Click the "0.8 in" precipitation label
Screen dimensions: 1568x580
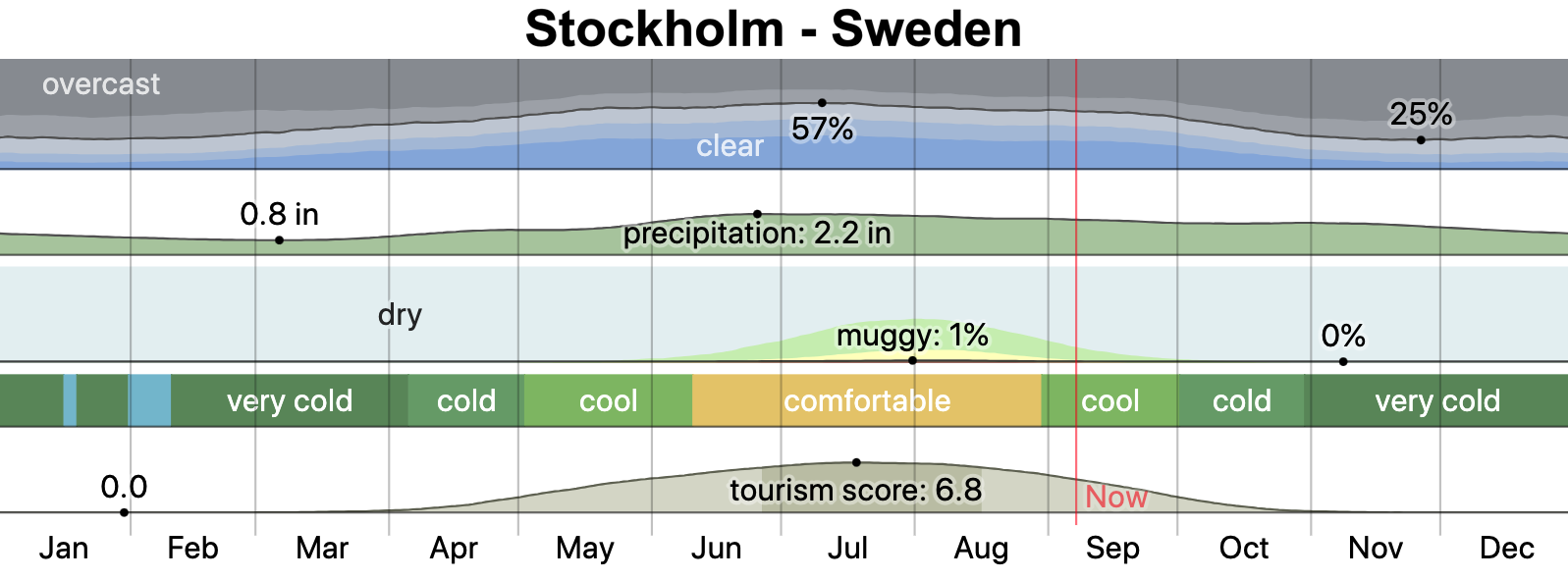(279, 214)
